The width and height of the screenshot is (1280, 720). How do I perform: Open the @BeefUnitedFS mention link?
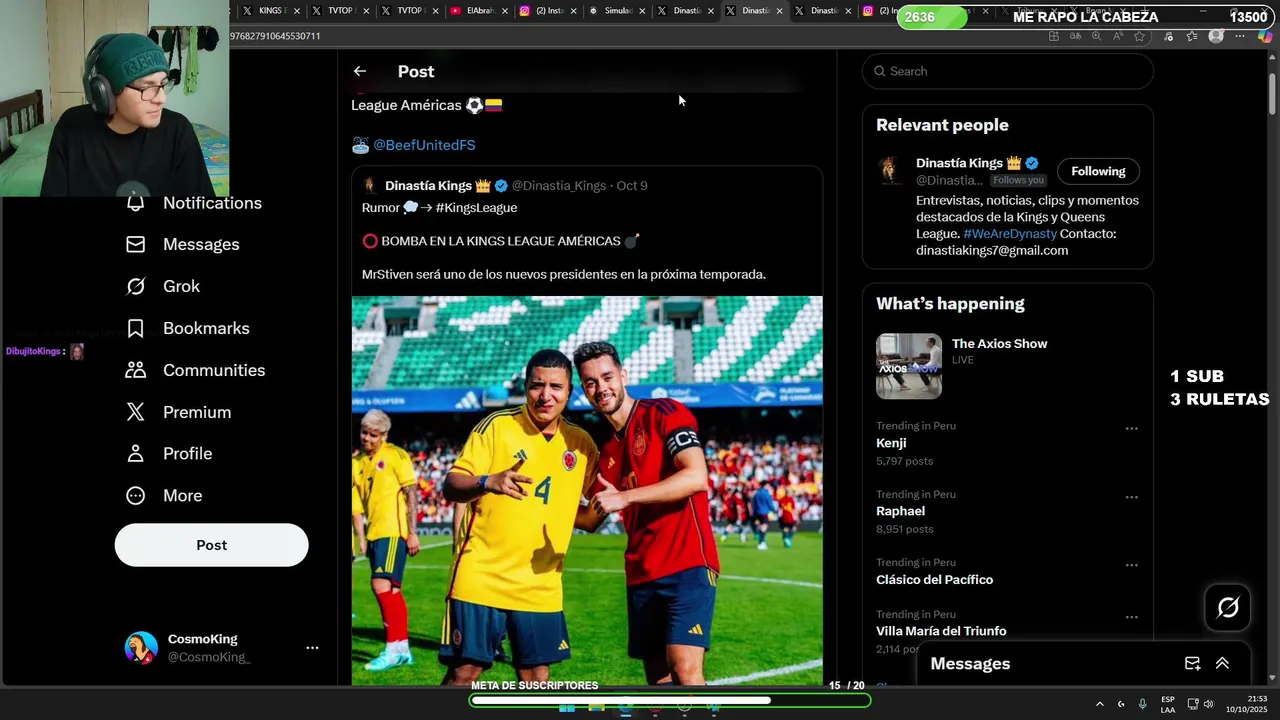424,145
